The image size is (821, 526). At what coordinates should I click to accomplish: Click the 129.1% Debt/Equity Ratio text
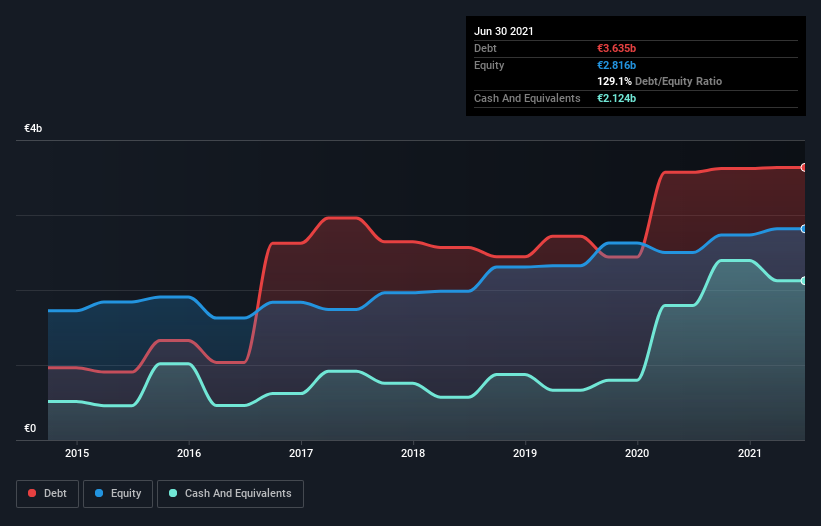tap(659, 81)
